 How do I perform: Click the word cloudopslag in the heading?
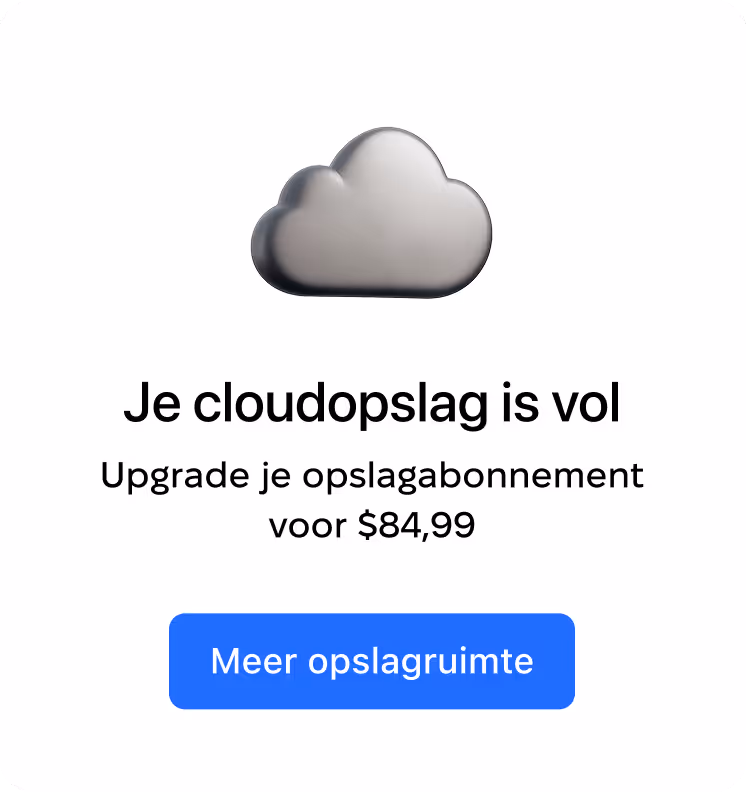pyautogui.click(x=340, y=405)
